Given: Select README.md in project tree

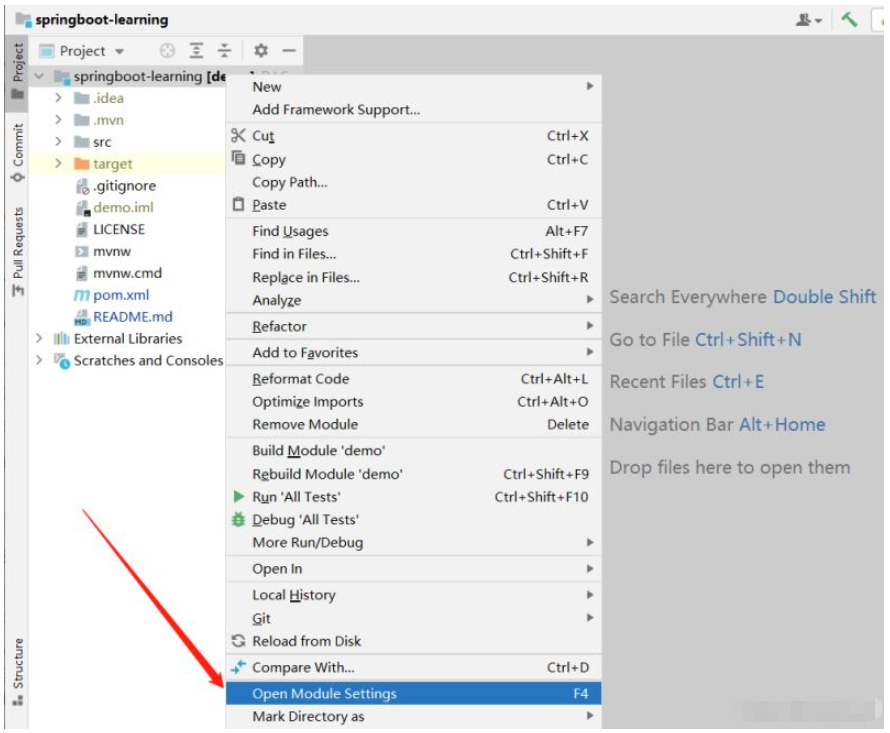Looking at the screenshot, I should click(x=132, y=317).
